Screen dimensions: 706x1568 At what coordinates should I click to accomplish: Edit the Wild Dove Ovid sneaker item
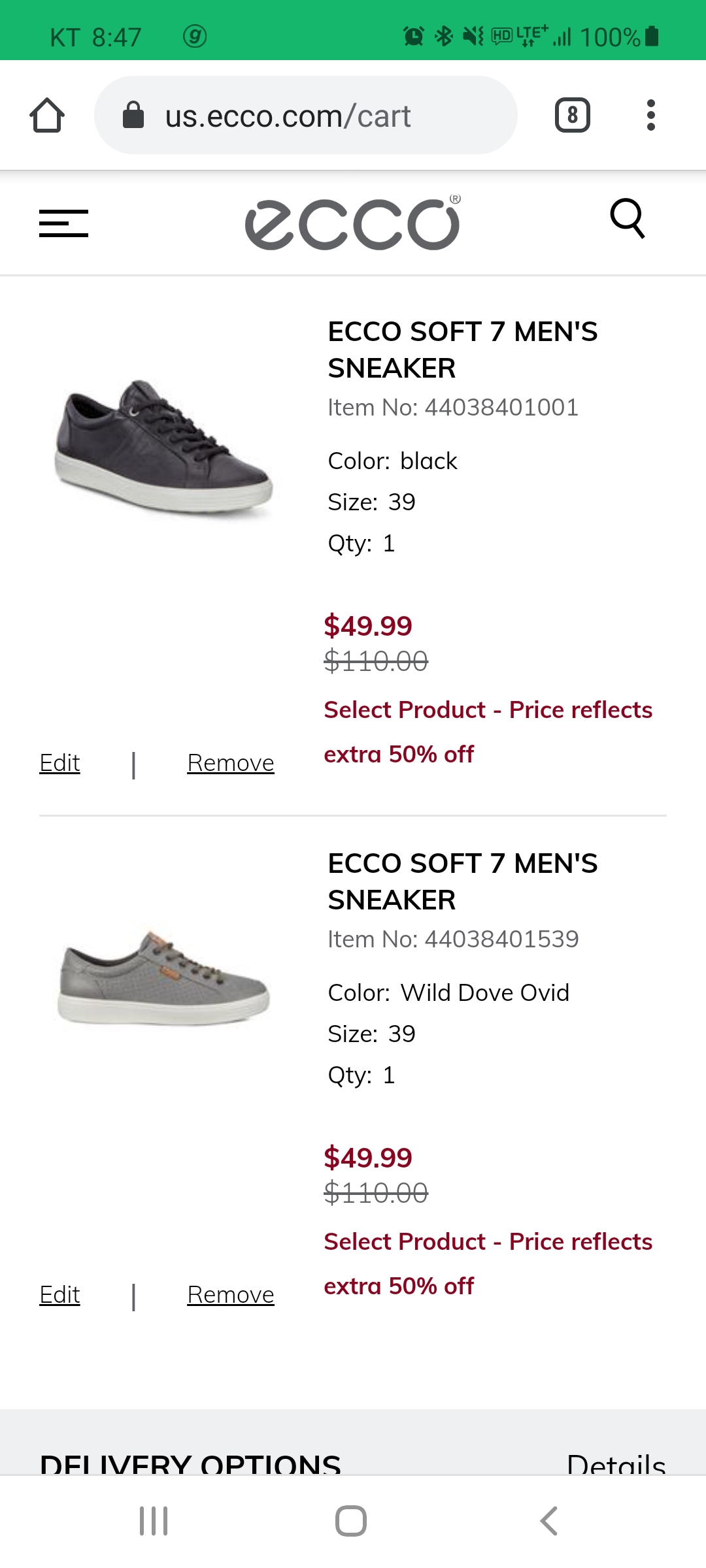tap(59, 1294)
